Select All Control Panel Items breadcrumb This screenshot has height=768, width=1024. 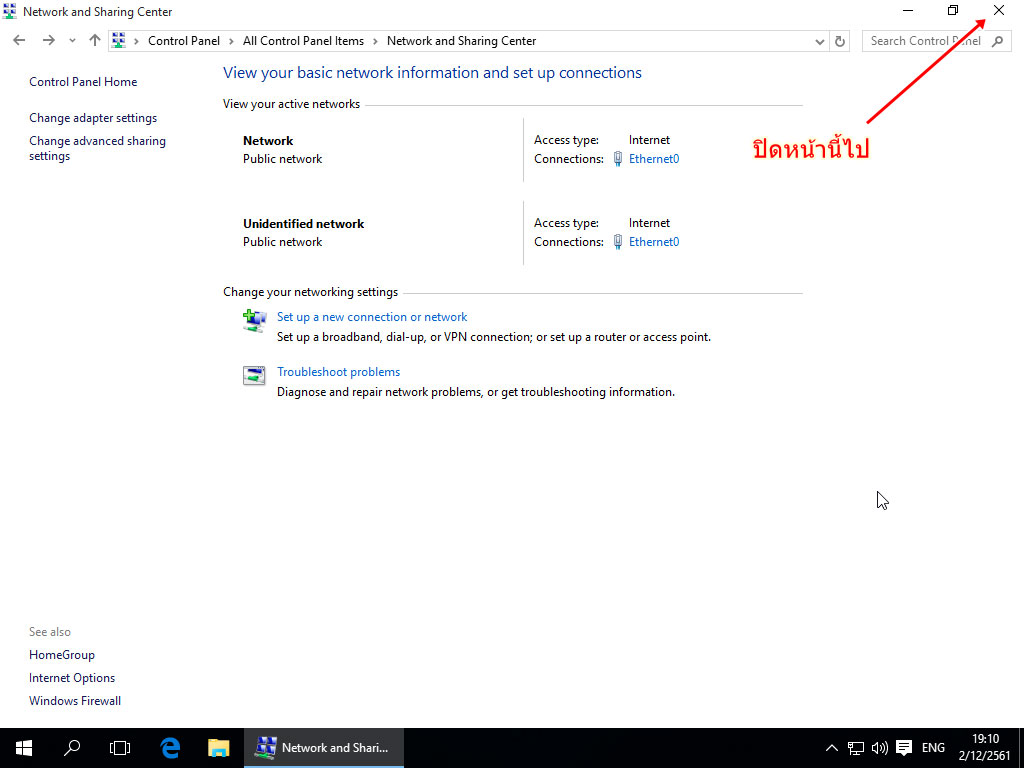(303, 41)
